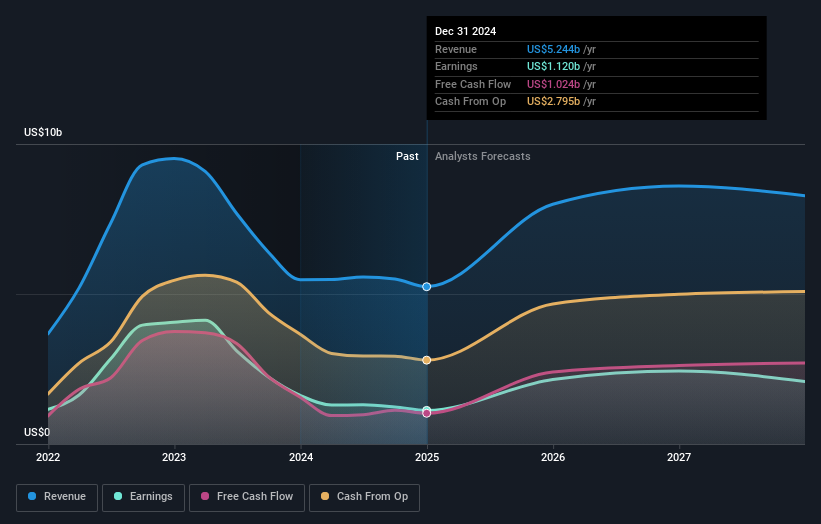This screenshot has width=821, height=524.
Task: Click the Free Cash Flow label in tooltip
Action: [473, 84]
